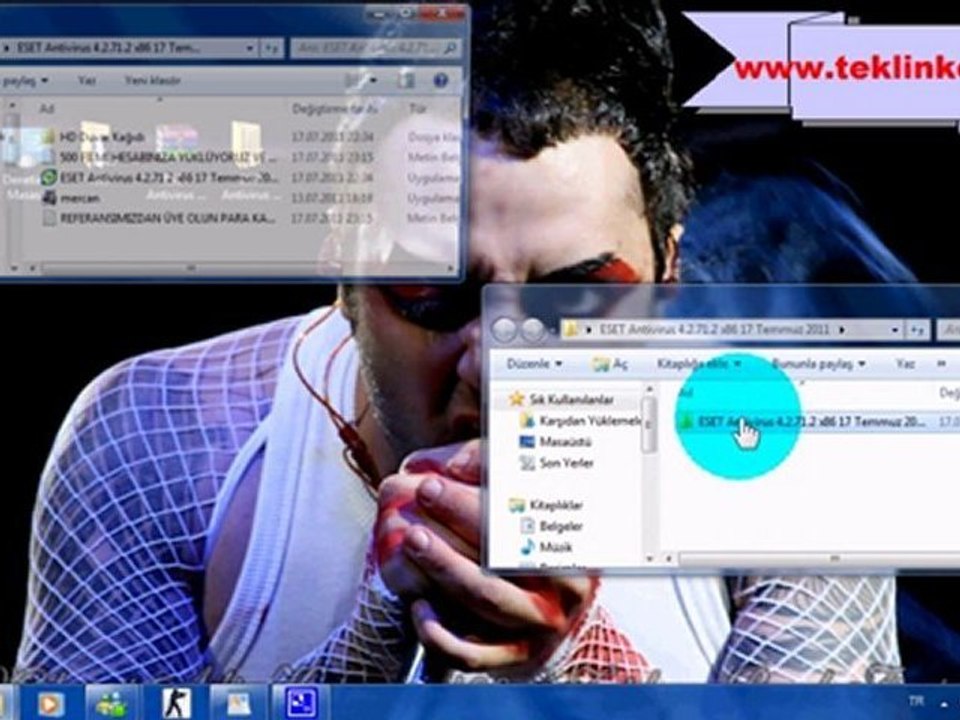Open address bar history dropdown in front window
The height and width of the screenshot is (720, 960).
pos(895,330)
